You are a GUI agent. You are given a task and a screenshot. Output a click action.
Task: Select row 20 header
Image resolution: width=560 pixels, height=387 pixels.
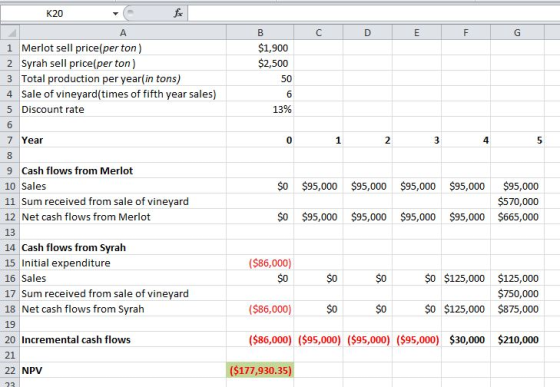pos(10,340)
